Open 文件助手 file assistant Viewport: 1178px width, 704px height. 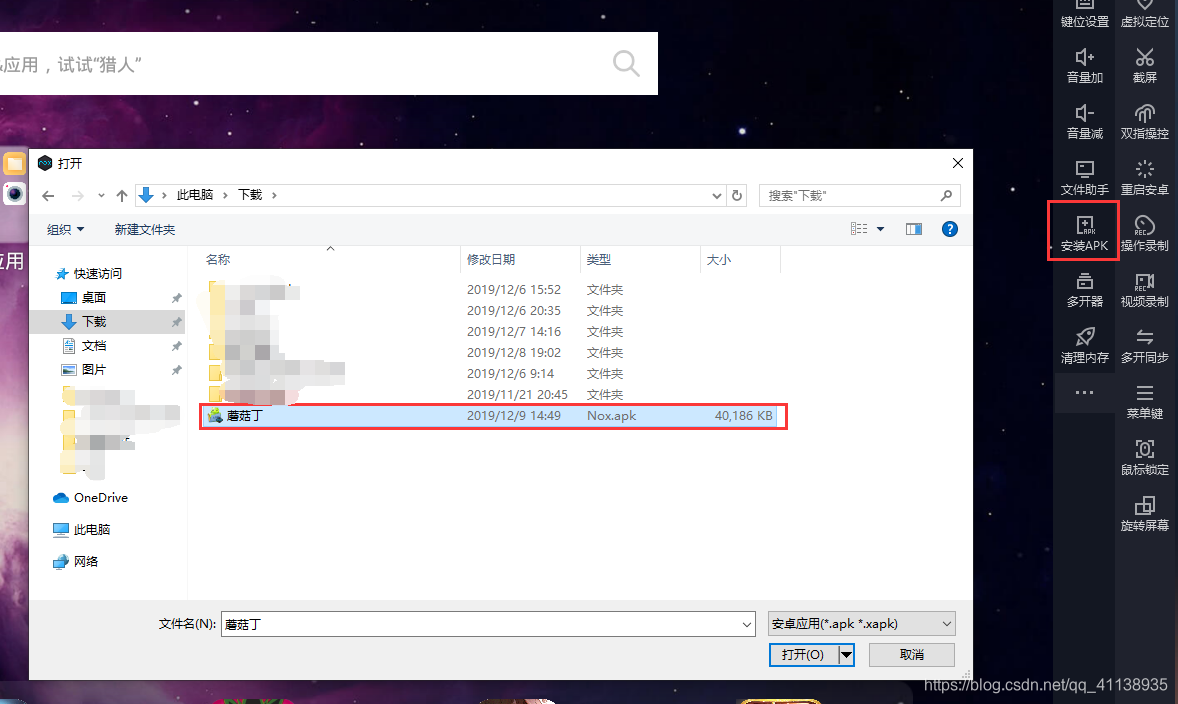(1084, 178)
